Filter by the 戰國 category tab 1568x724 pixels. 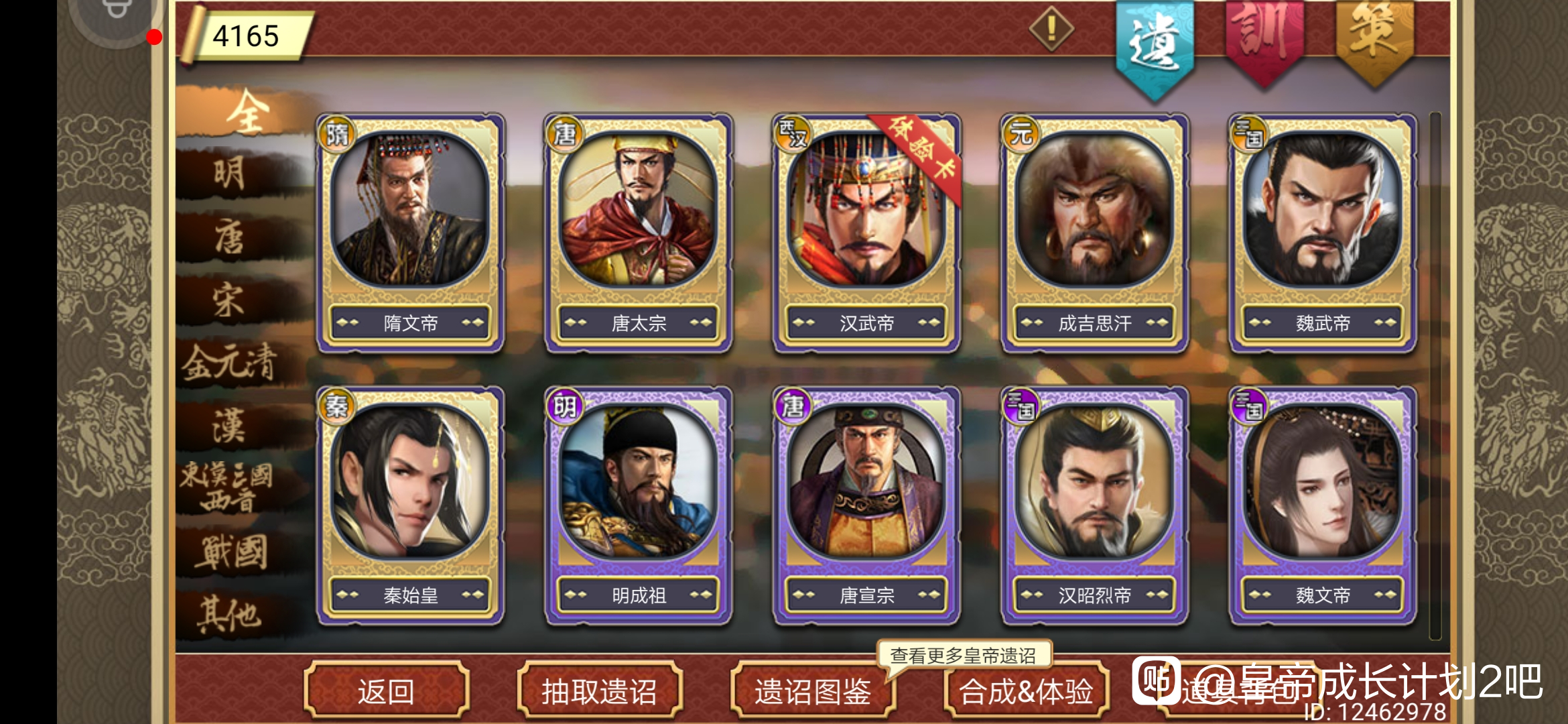click(x=230, y=552)
